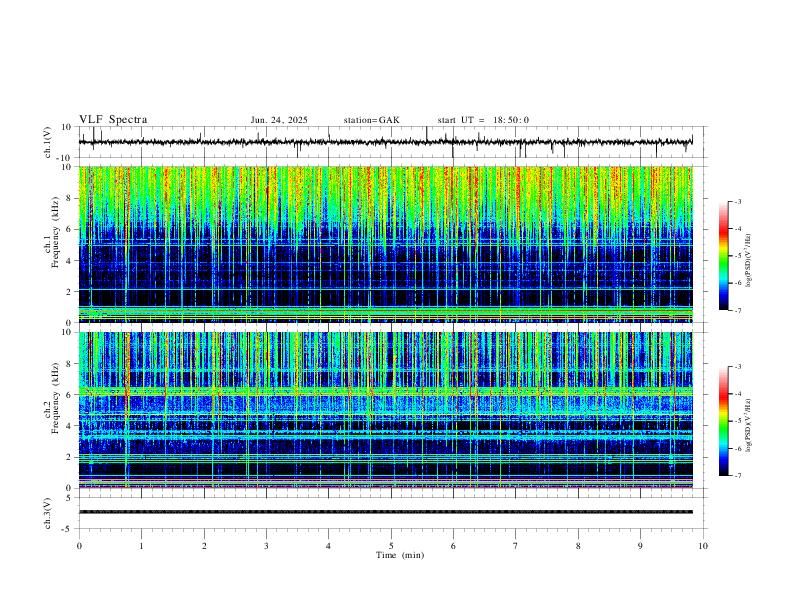
Task: Click the "-5" tick of ch.3(V) axis
Action: tap(67, 529)
